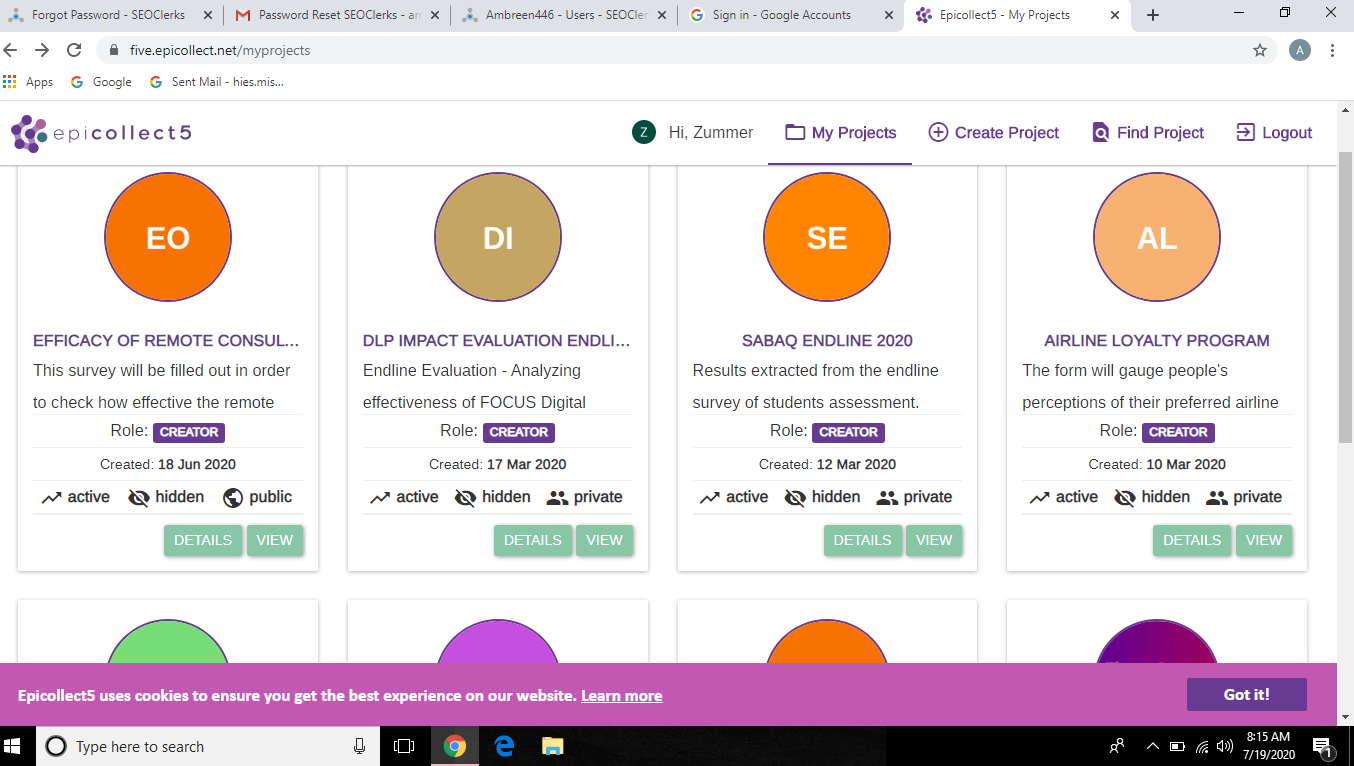Show hidden system tray icons
Screen dimensions: 1354x766
tap(1152, 746)
